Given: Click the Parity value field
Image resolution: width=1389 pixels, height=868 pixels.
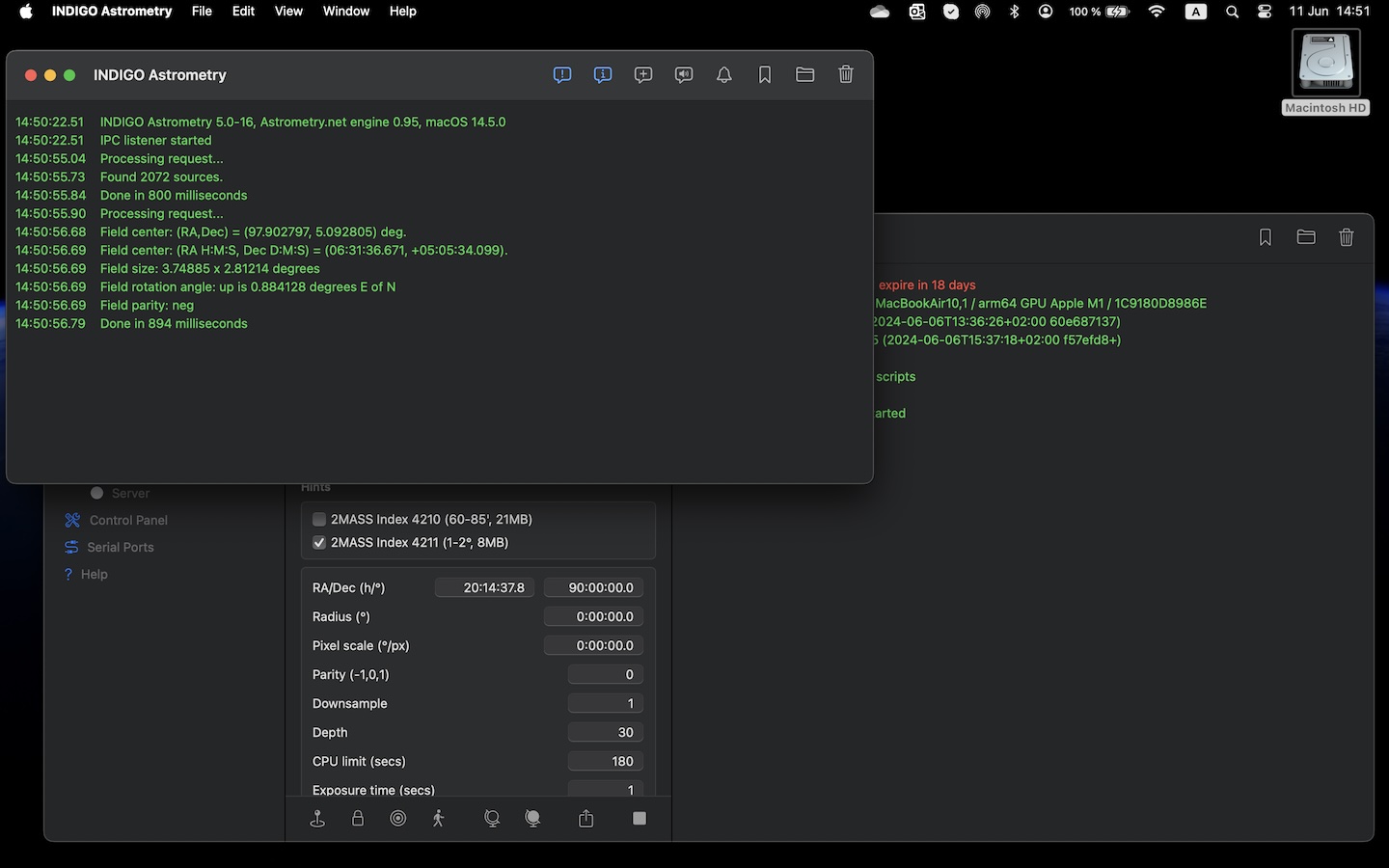Looking at the screenshot, I should tap(606, 674).
